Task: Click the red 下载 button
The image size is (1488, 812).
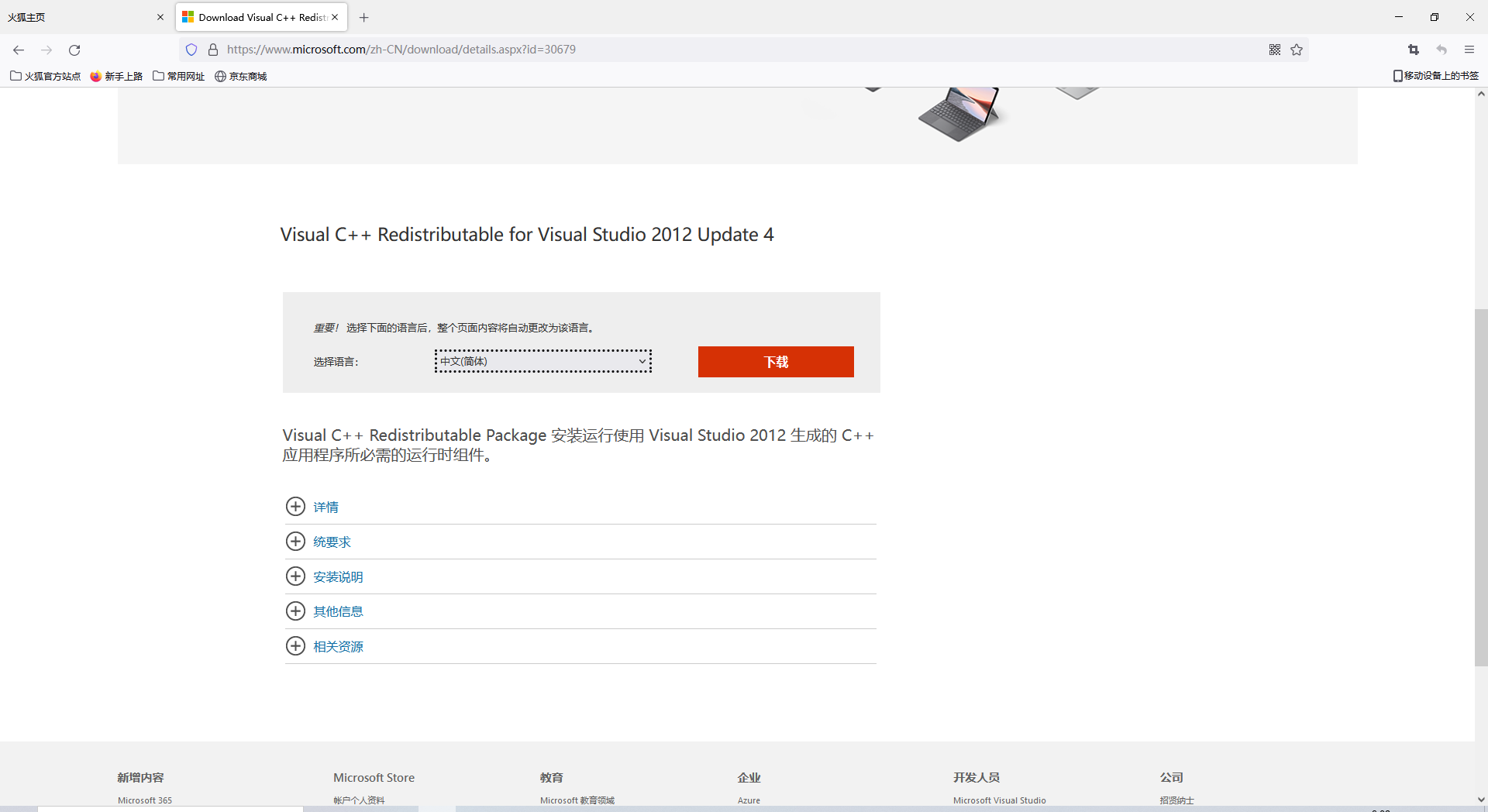Action: 776,362
